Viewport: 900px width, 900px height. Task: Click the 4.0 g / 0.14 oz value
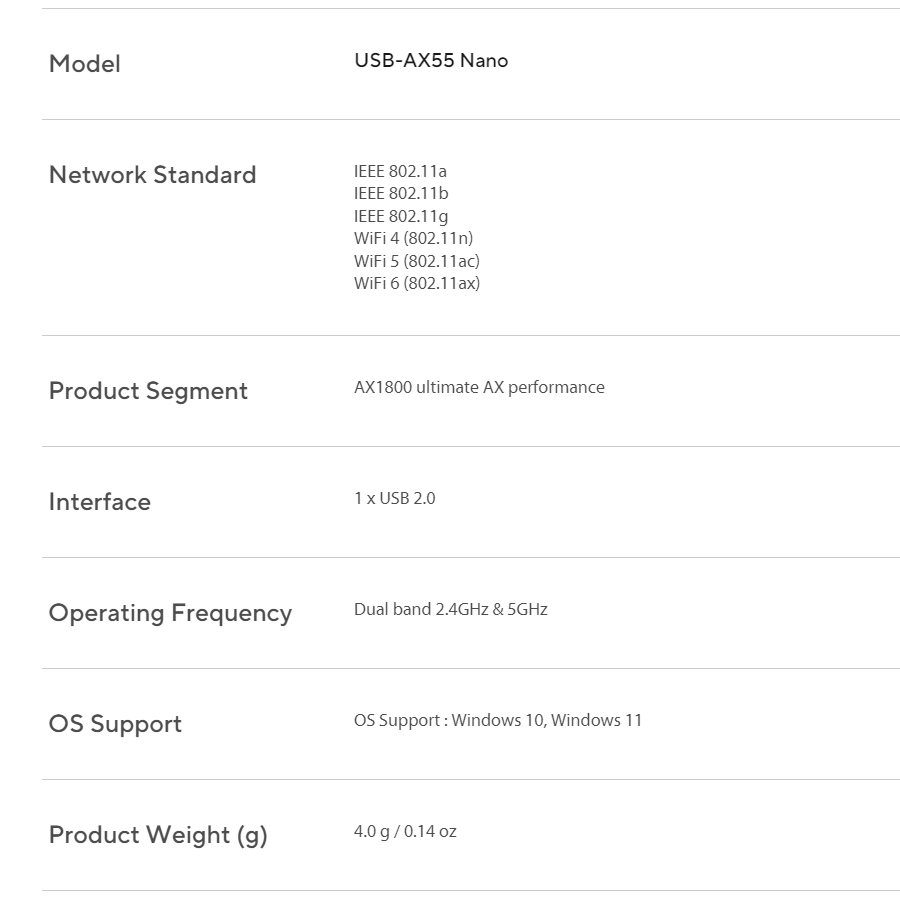click(405, 831)
